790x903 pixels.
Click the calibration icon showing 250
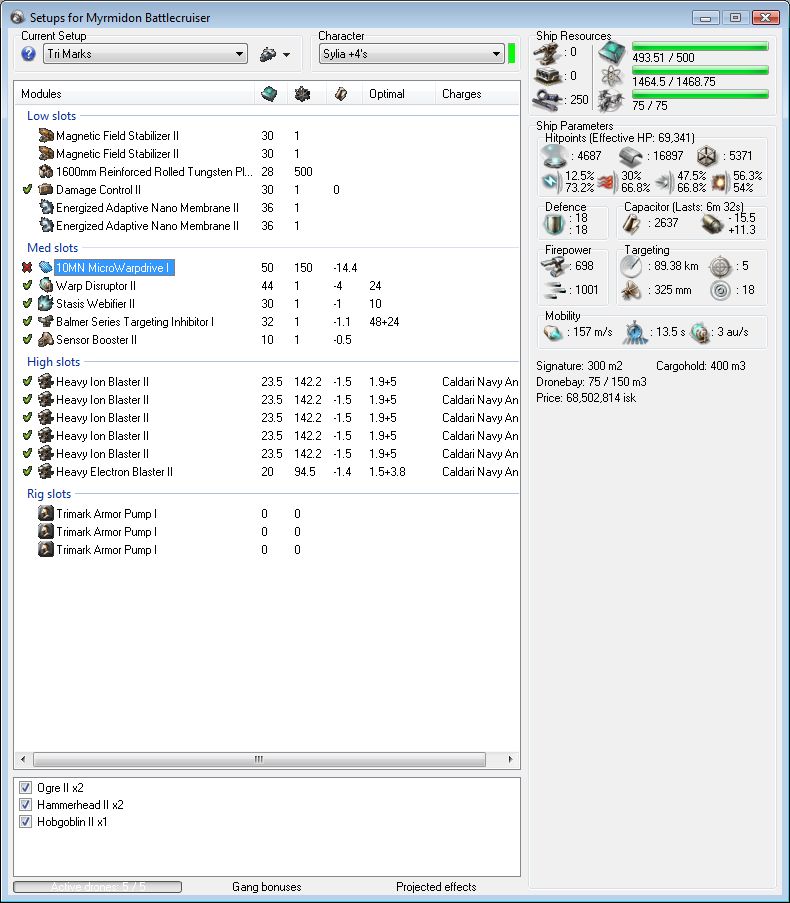click(x=546, y=100)
